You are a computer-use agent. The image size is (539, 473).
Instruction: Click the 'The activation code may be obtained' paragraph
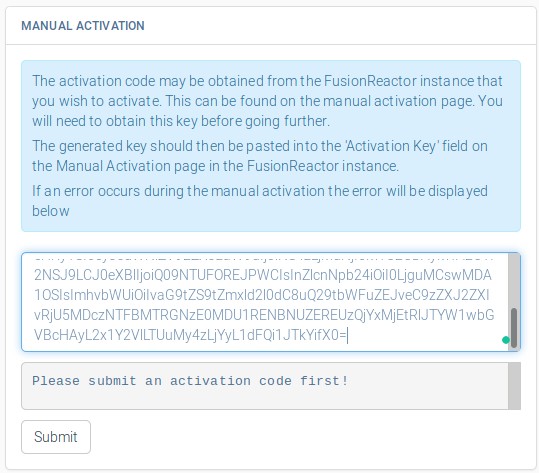point(267,101)
